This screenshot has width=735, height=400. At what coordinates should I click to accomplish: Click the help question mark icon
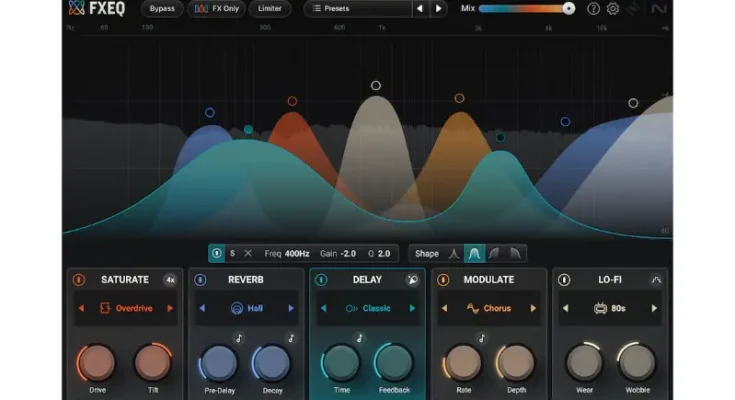[x=593, y=9]
